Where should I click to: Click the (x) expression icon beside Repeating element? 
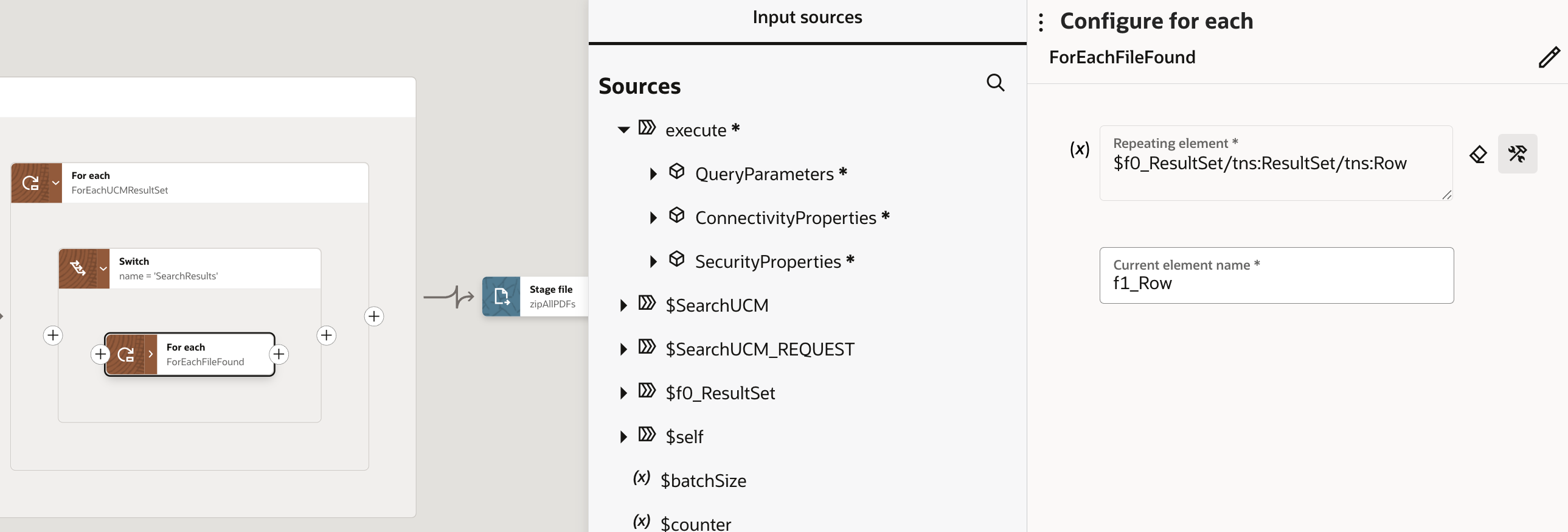1079,149
